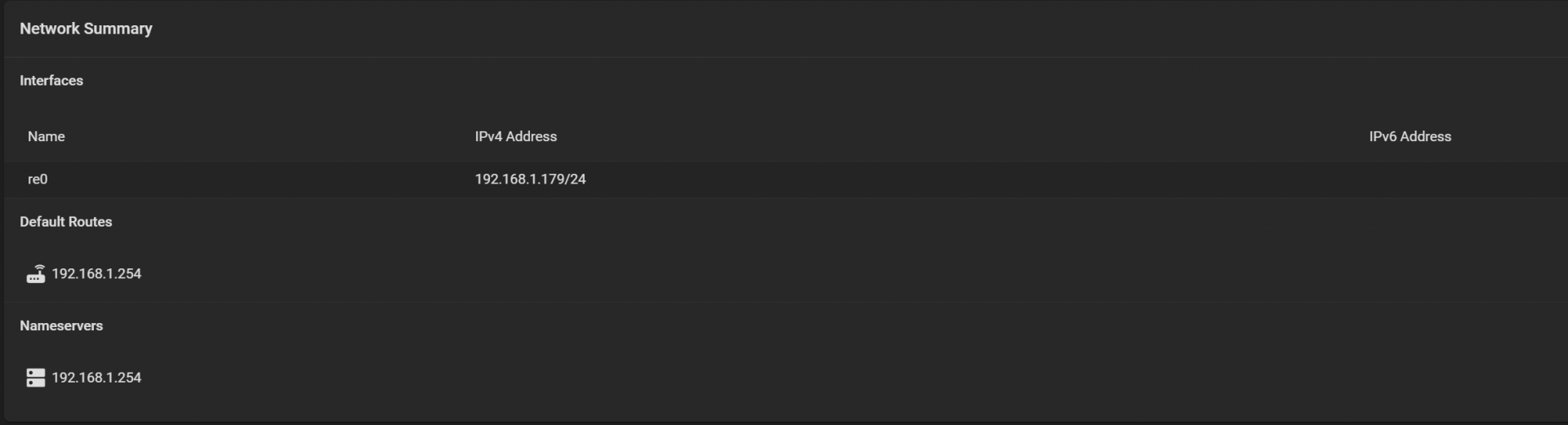Click the IPv6 Address column header
This screenshot has width=1568, height=425.
[1410, 136]
